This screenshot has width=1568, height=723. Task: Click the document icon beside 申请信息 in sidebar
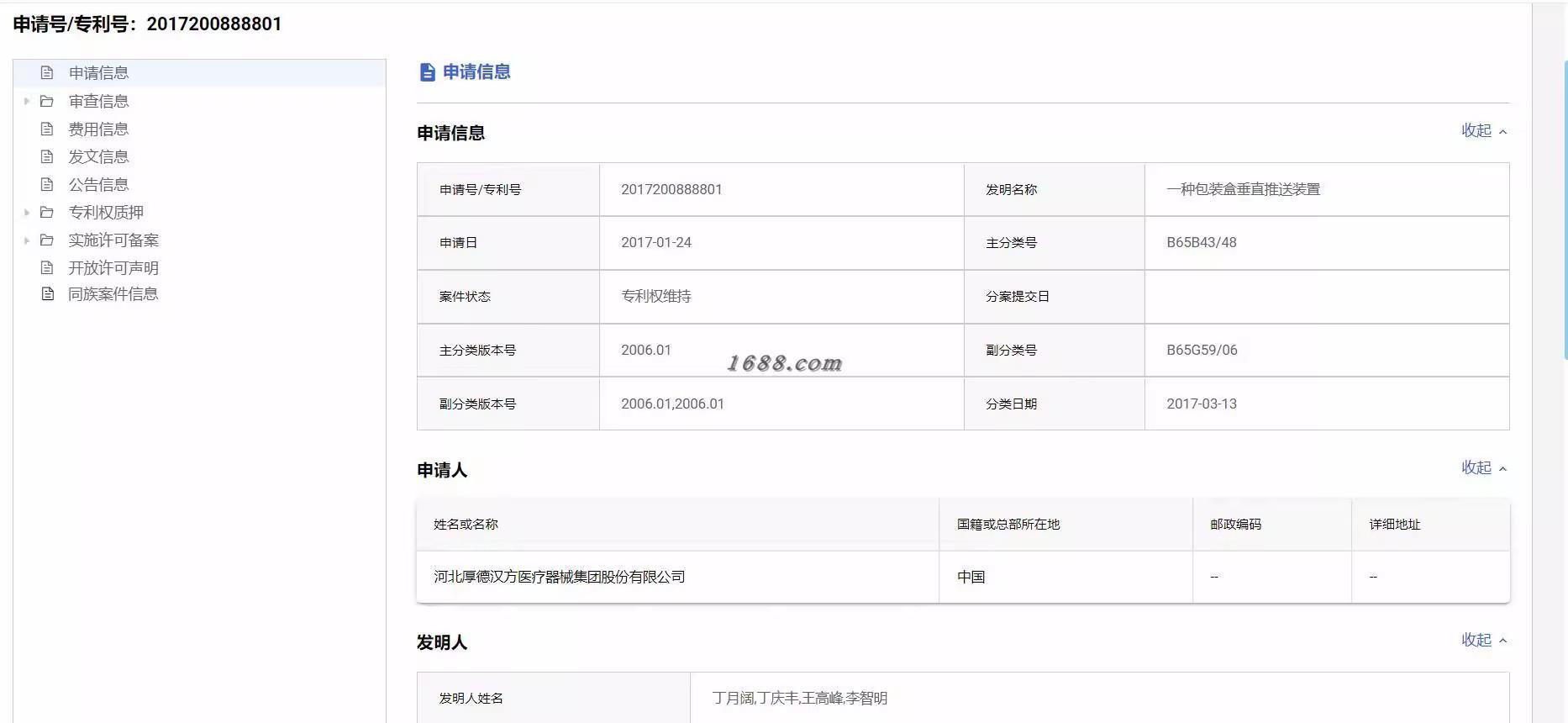(x=47, y=73)
